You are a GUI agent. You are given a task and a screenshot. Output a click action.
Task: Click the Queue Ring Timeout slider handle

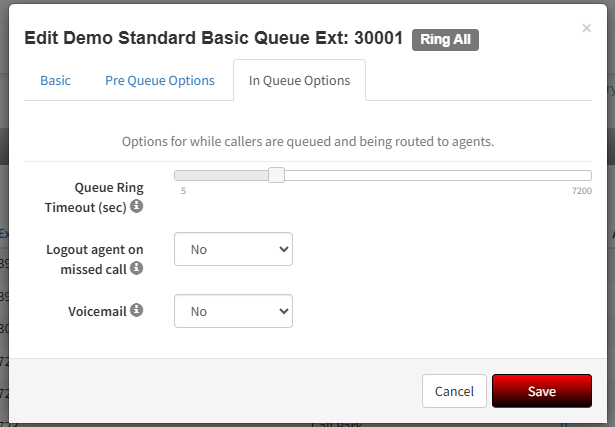277,175
